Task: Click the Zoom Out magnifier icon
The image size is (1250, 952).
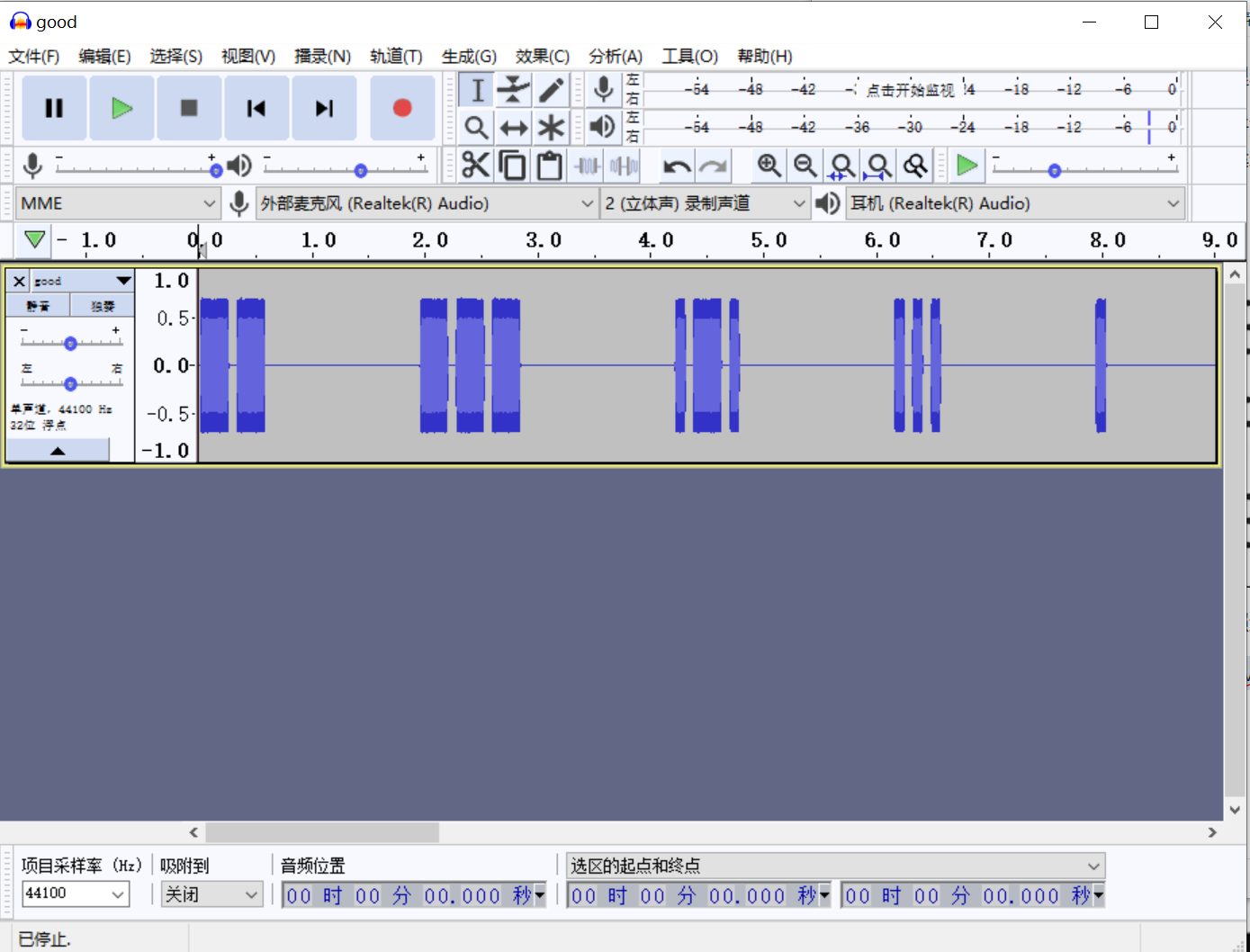Action: (x=805, y=166)
